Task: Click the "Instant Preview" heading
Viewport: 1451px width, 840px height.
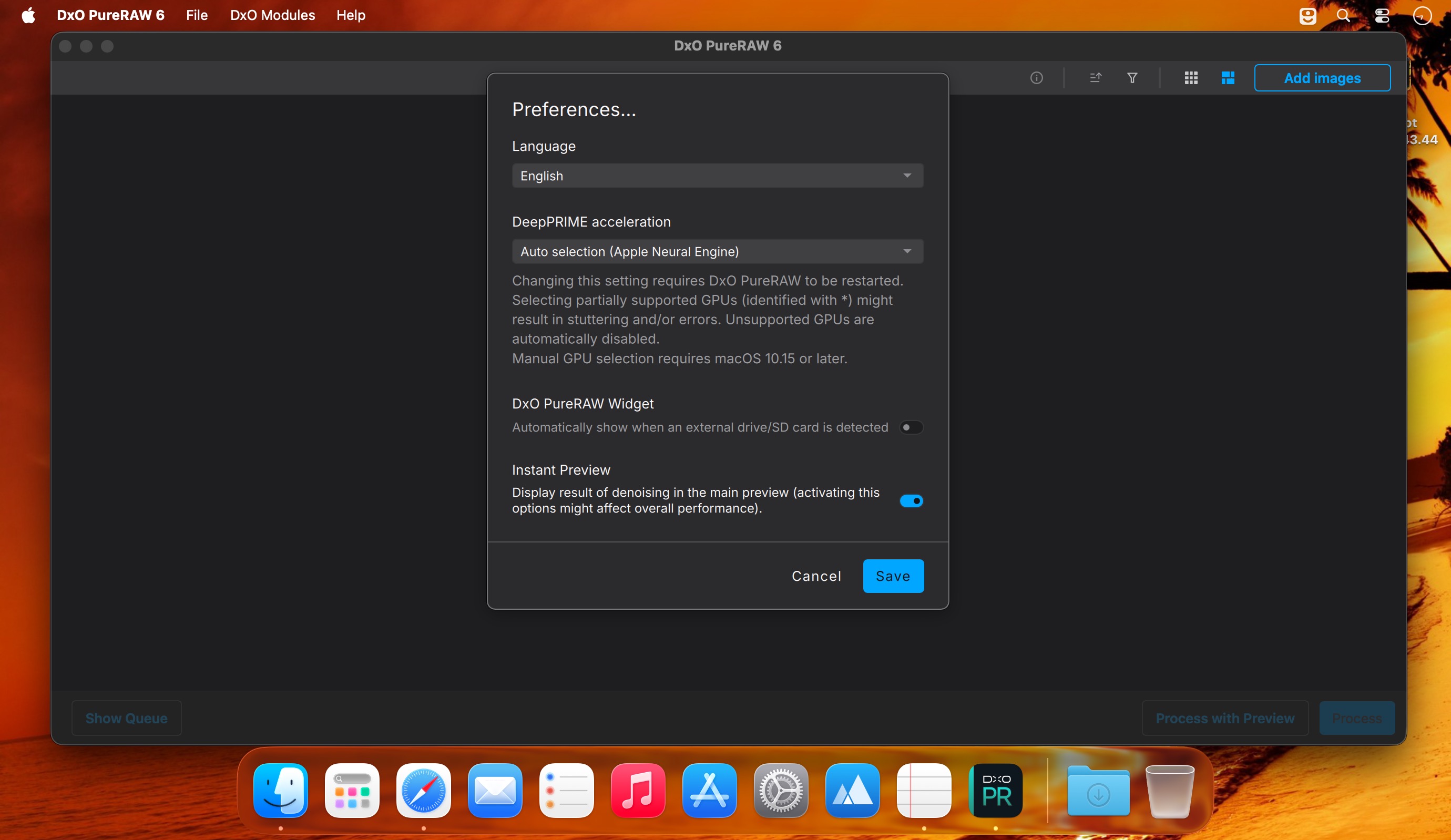Action: pos(561,470)
